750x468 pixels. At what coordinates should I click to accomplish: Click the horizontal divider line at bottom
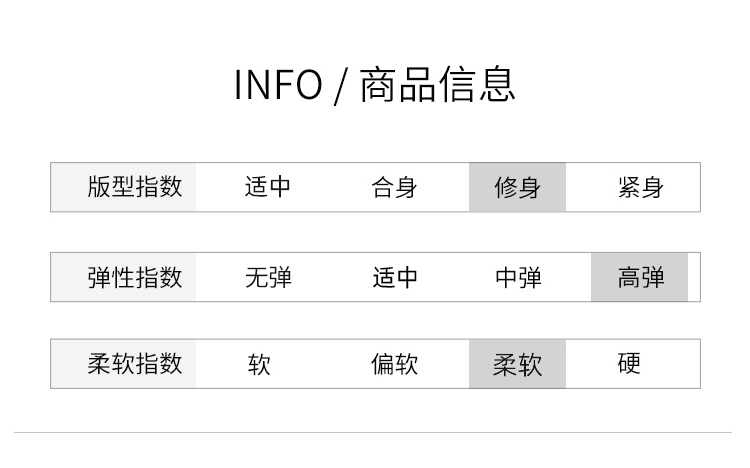point(374,433)
